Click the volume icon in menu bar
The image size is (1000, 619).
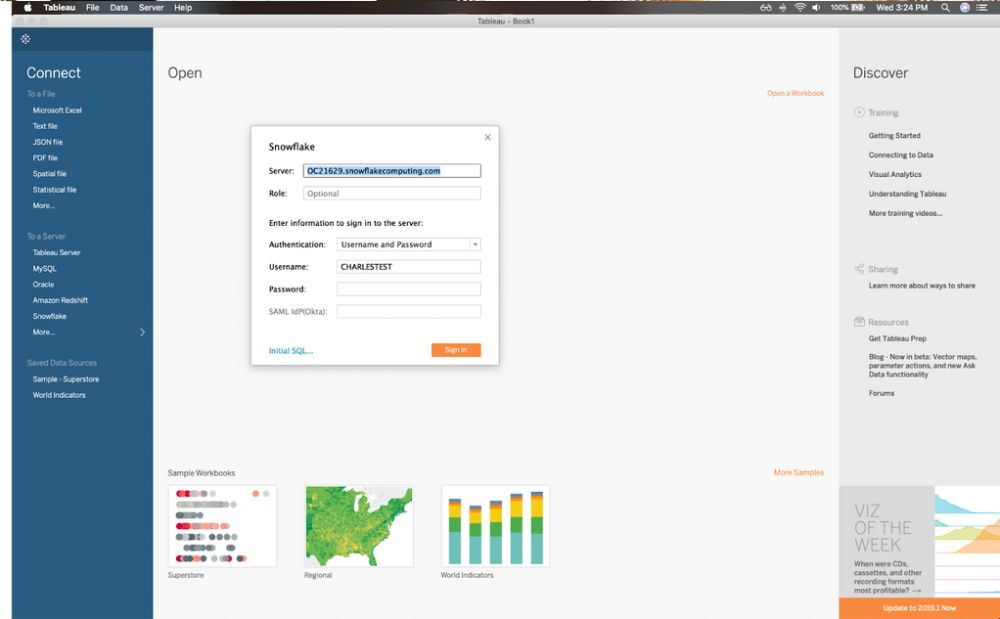(x=816, y=8)
